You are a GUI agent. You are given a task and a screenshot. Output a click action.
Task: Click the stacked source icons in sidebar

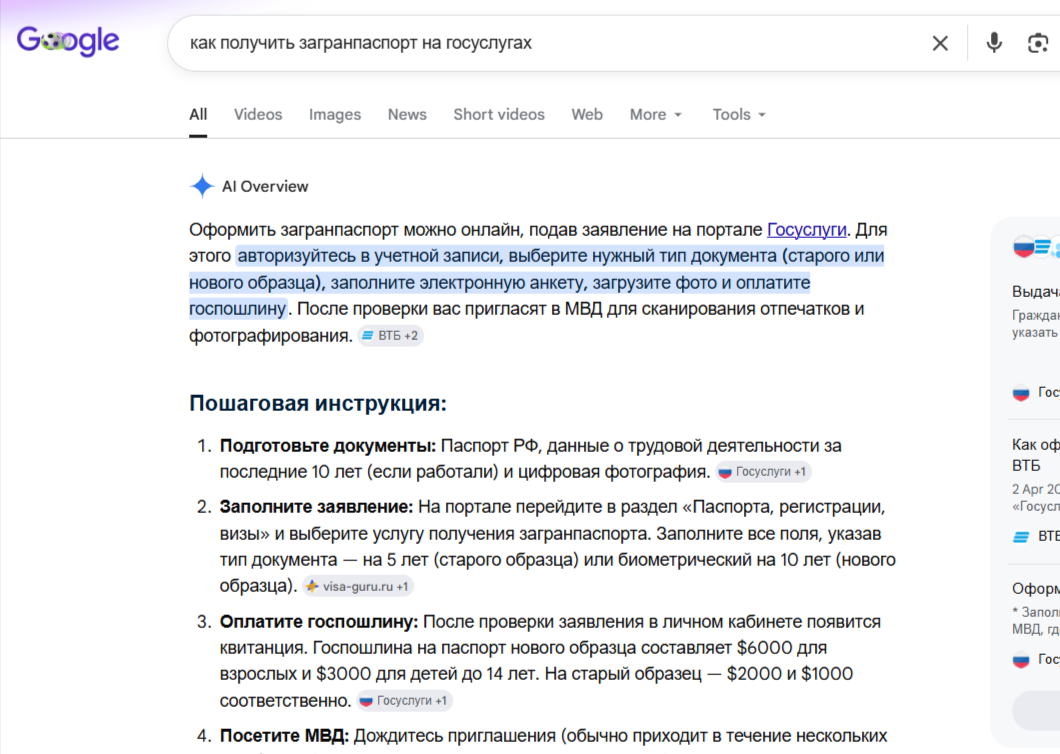pyautogui.click(x=1036, y=248)
